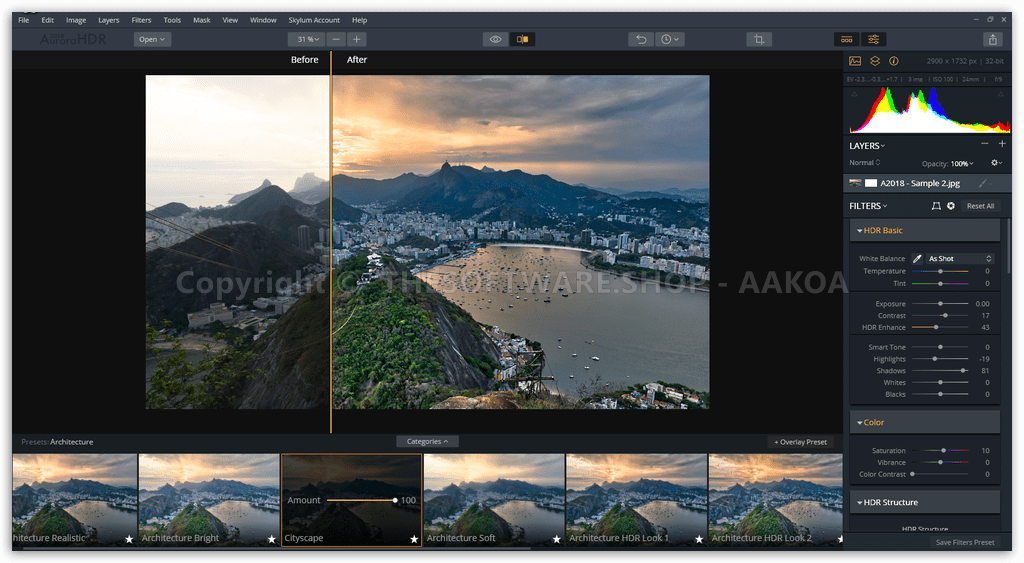1024x563 pixels.
Task: Favorite the Architecture Realistic preset star
Action: tap(129, 539)
